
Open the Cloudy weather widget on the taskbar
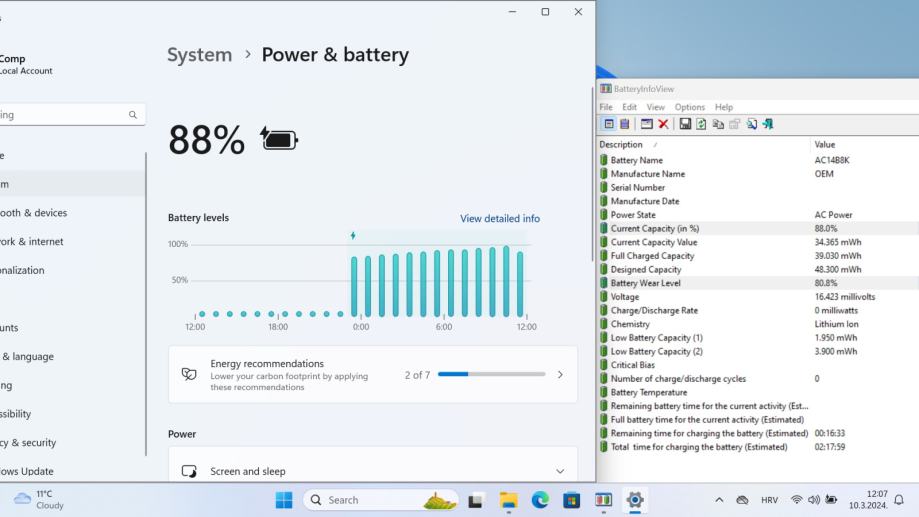(x=39, y=500)
